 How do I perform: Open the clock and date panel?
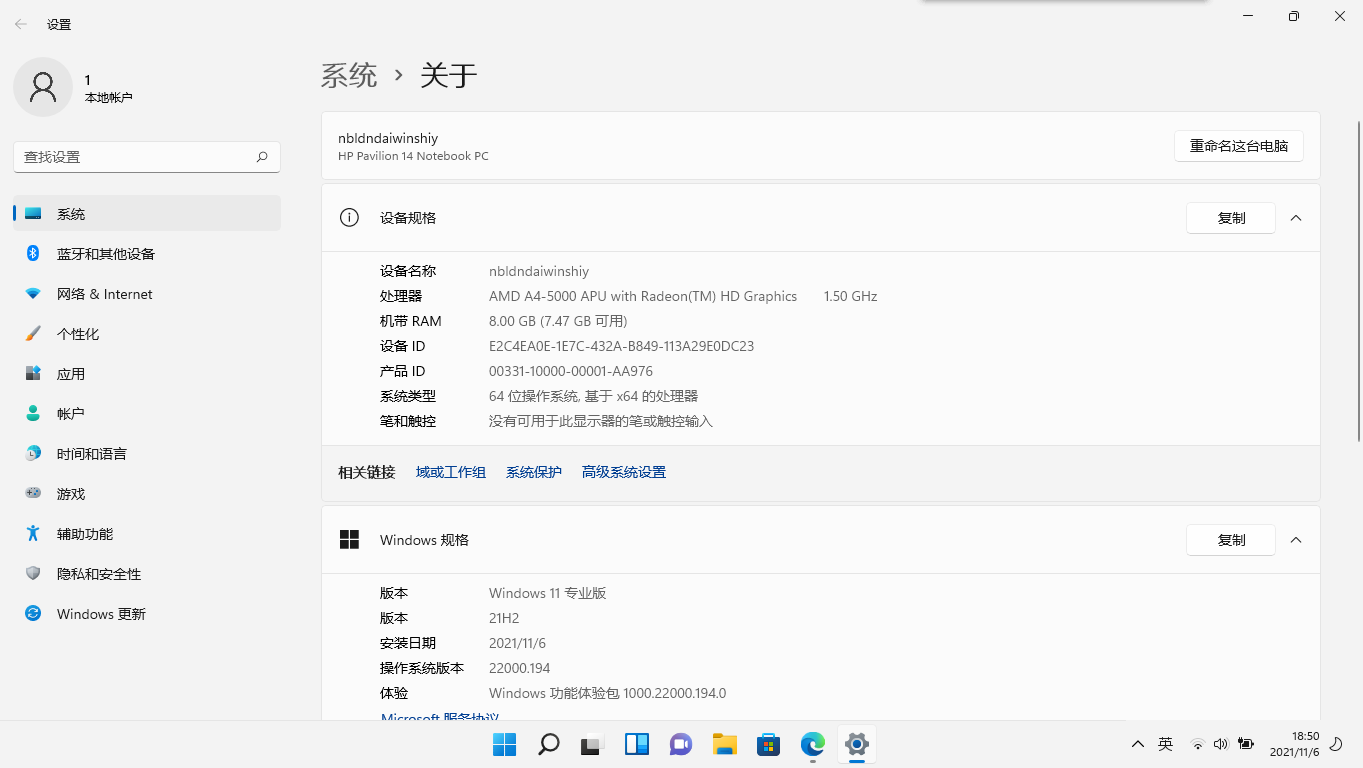pos(1295,744)
